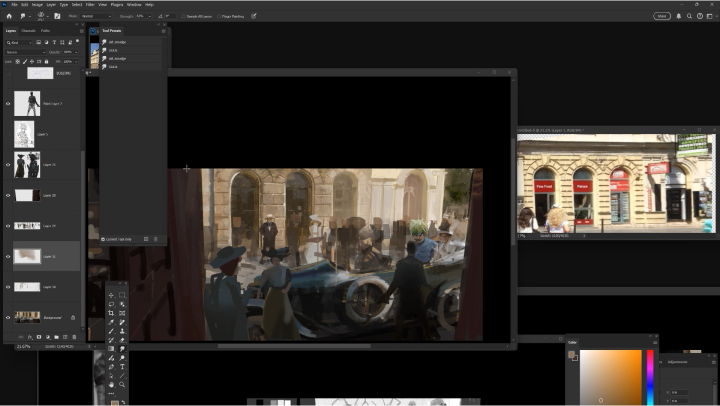Viewport: 720px width, 406px height.
Task: Click the Share button
Action: click(x=662, y=16)
